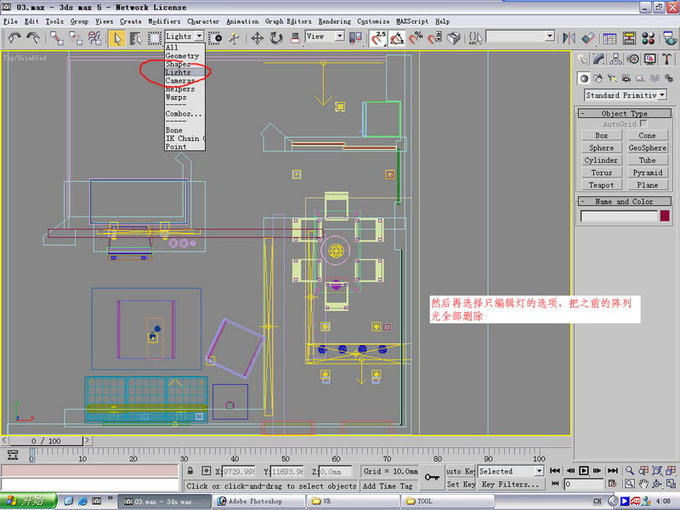This screenshot has width=680, height=510.
Task: Toggle the selection lock icon
Action: coord(189,470)
